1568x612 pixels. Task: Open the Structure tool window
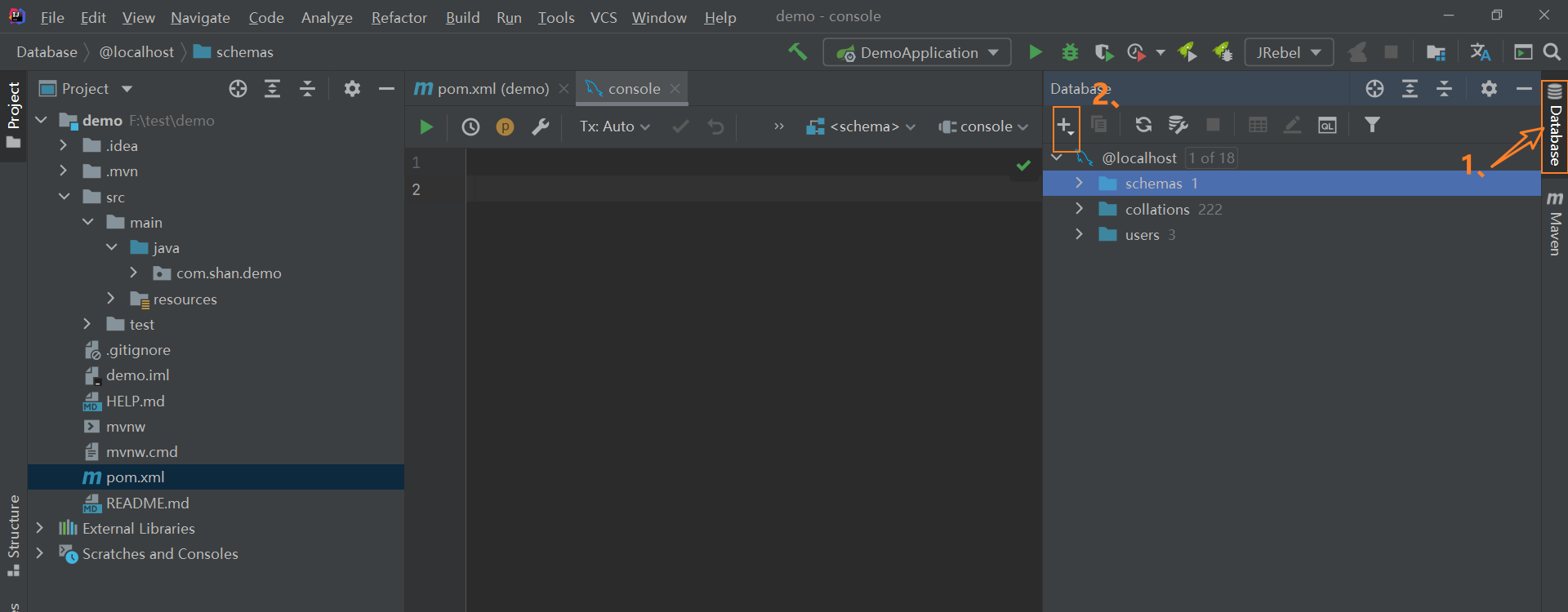click(x=13, y=534)
